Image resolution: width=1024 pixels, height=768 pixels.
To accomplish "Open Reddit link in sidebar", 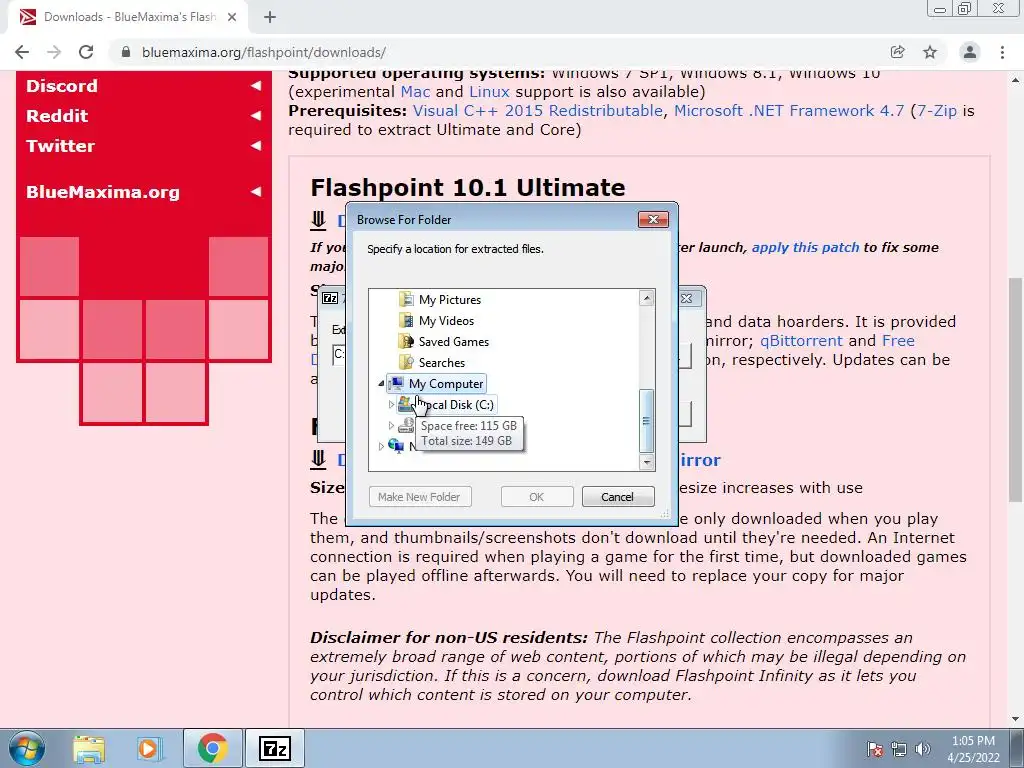I will [57, 116].
